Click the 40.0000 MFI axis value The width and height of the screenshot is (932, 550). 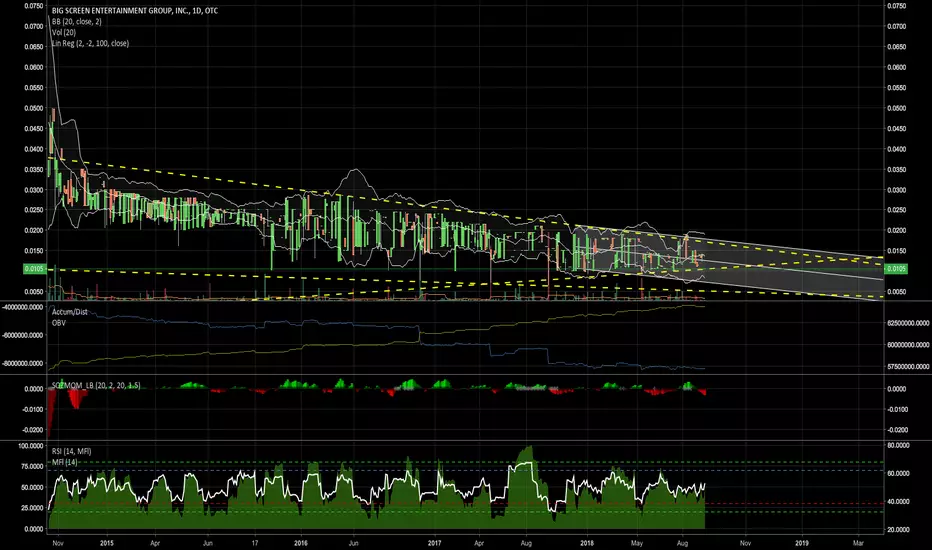(x=898, y=501)
